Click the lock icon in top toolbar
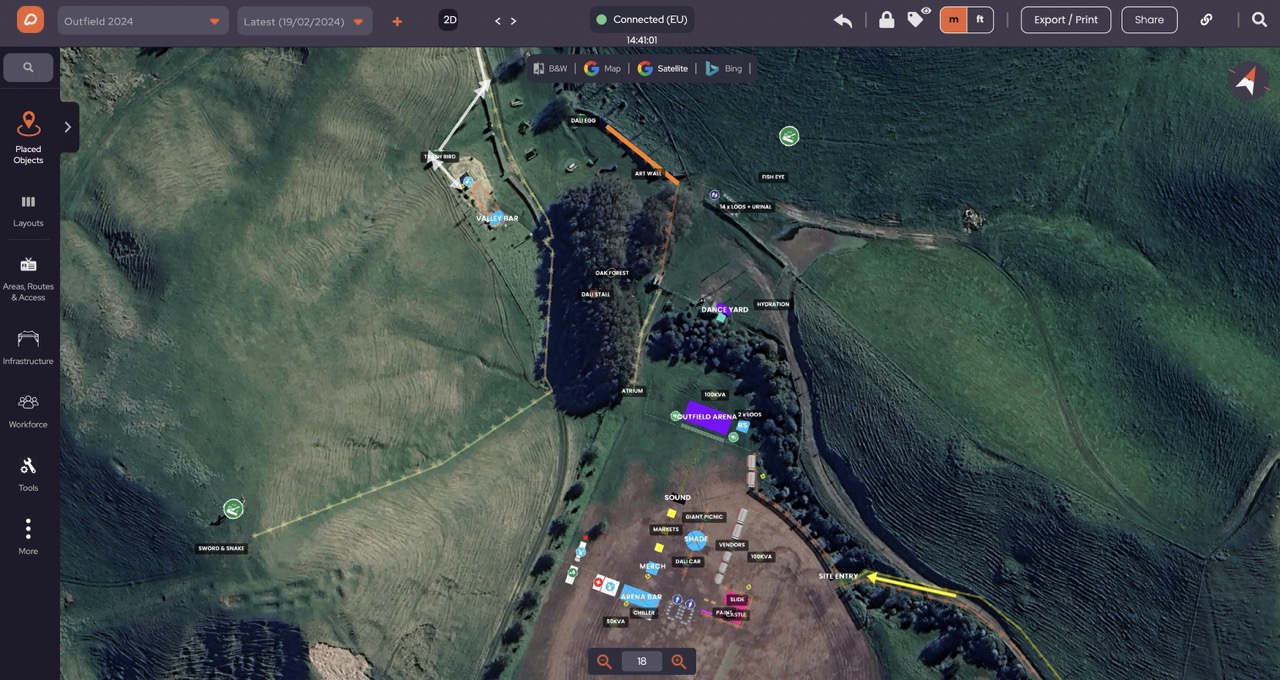Screen dimensions: 1280x680 [887, 20]
